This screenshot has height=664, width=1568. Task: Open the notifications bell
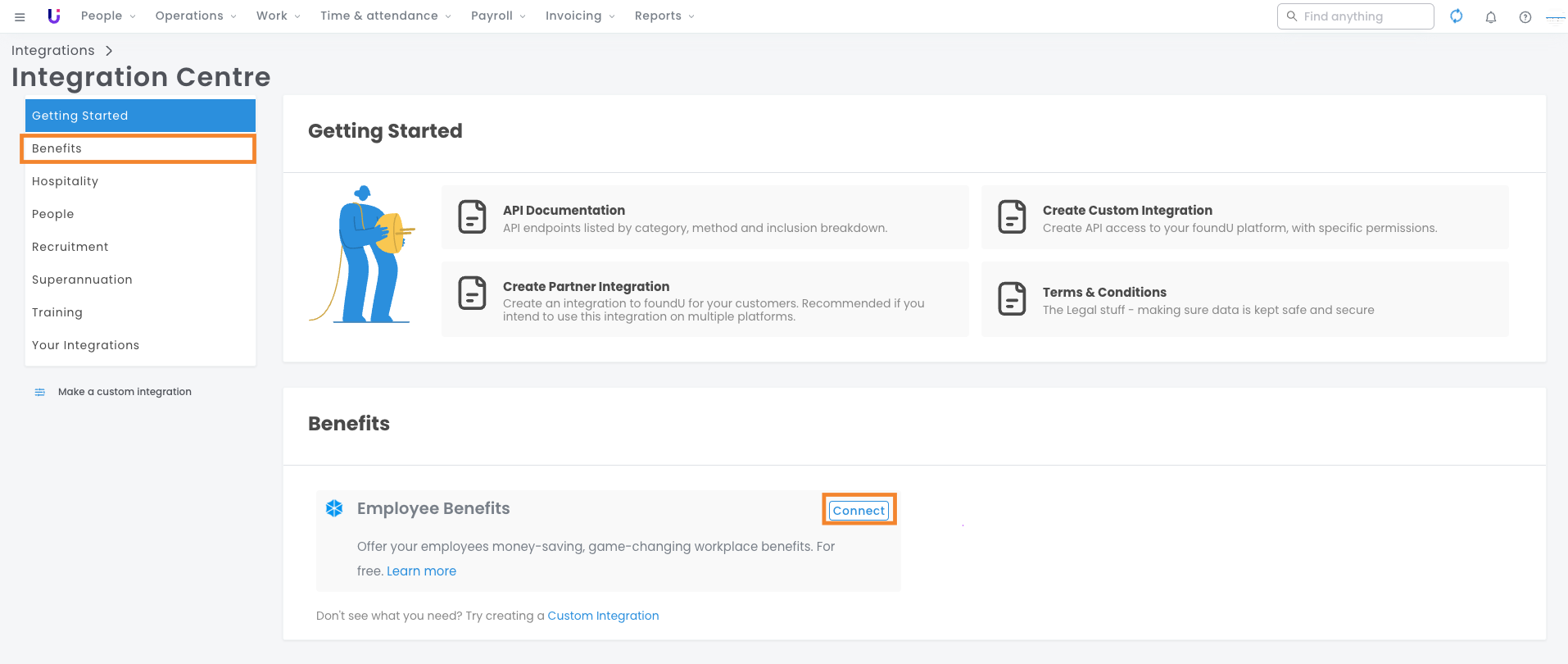click(1490, 17)
